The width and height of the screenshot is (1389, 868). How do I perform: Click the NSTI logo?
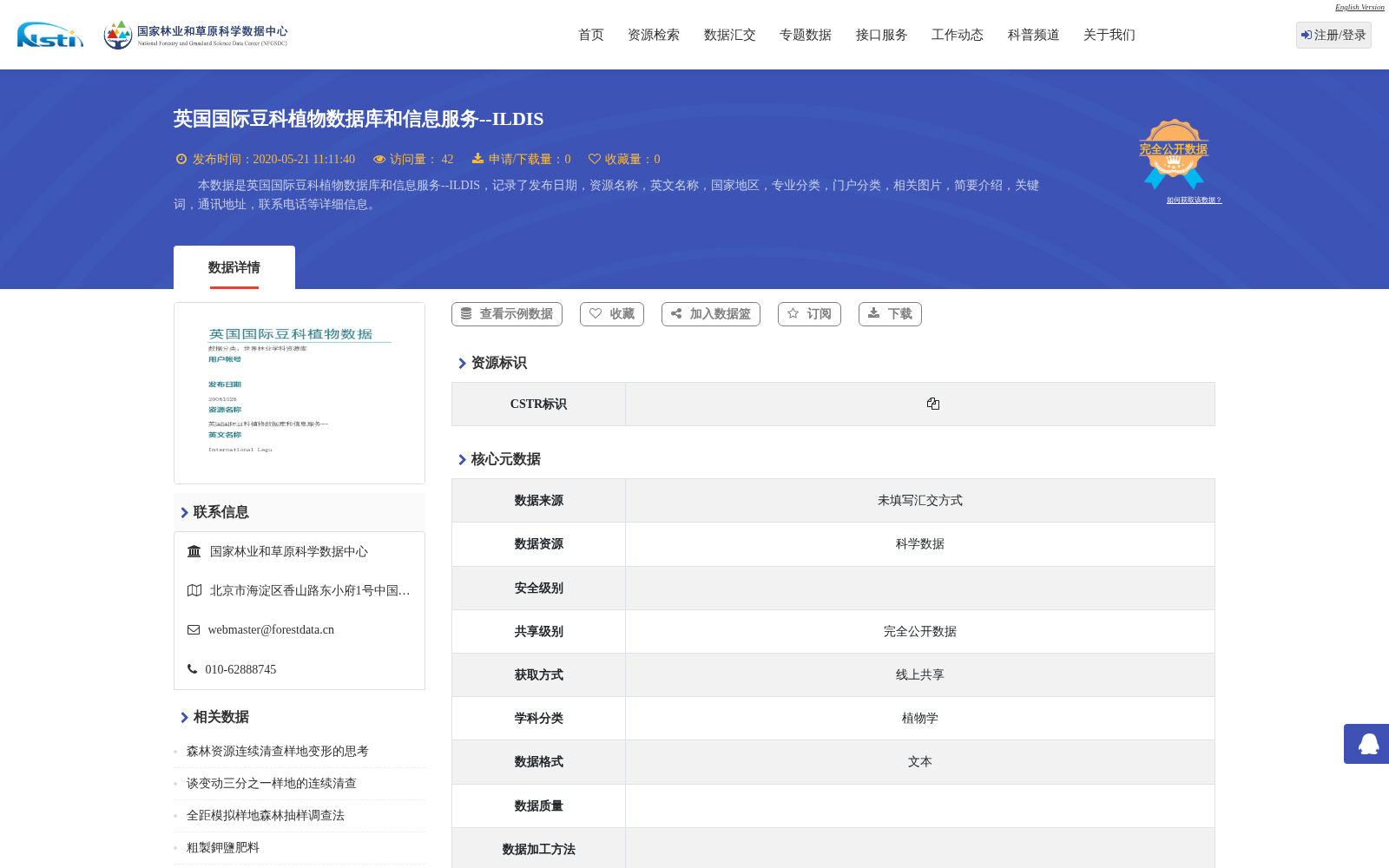tap(50, 35)
